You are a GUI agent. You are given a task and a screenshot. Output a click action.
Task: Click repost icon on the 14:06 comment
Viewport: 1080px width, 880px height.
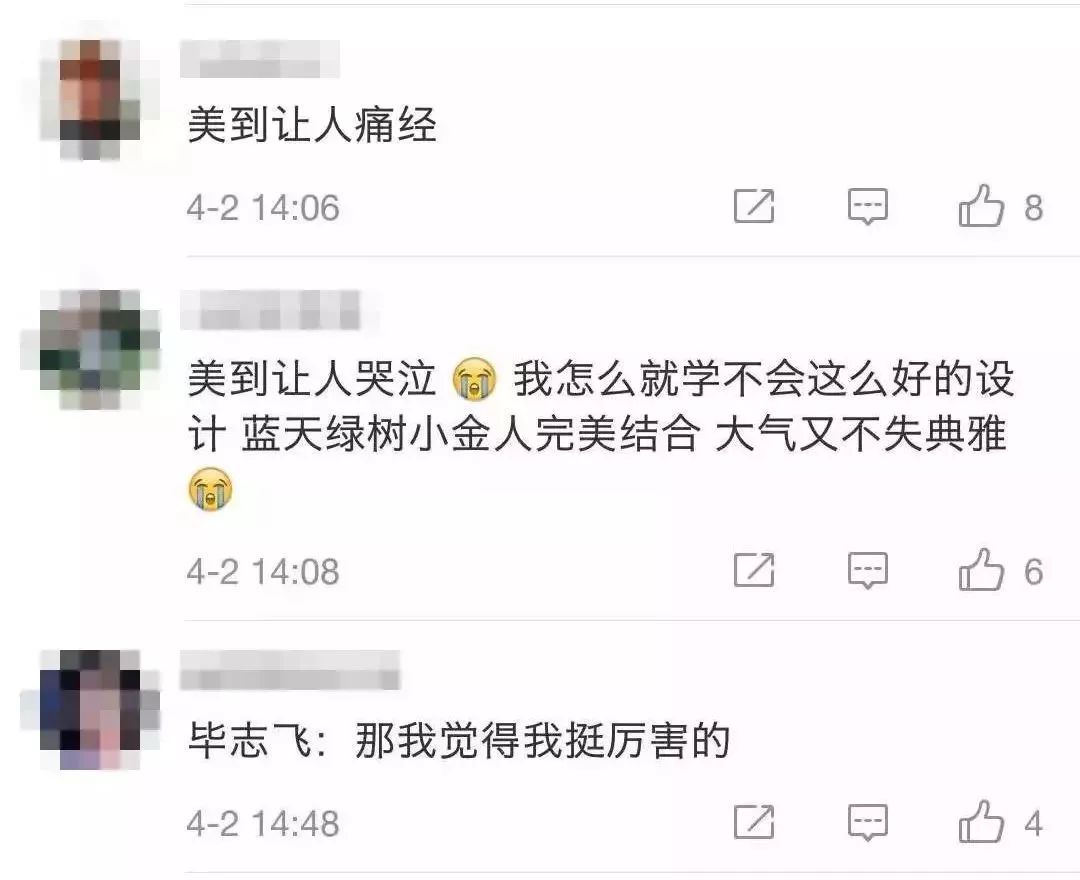754,206
